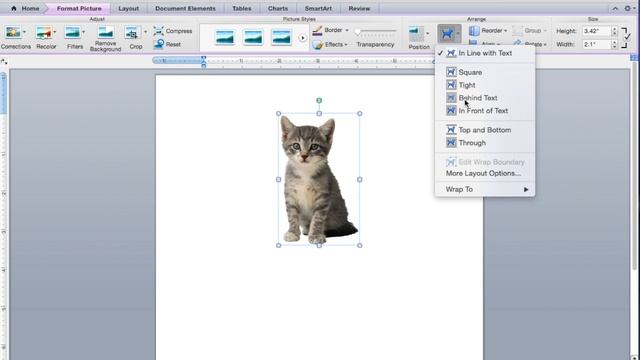Open the Tables tab

pyautogui.click(x=242, y=8)
